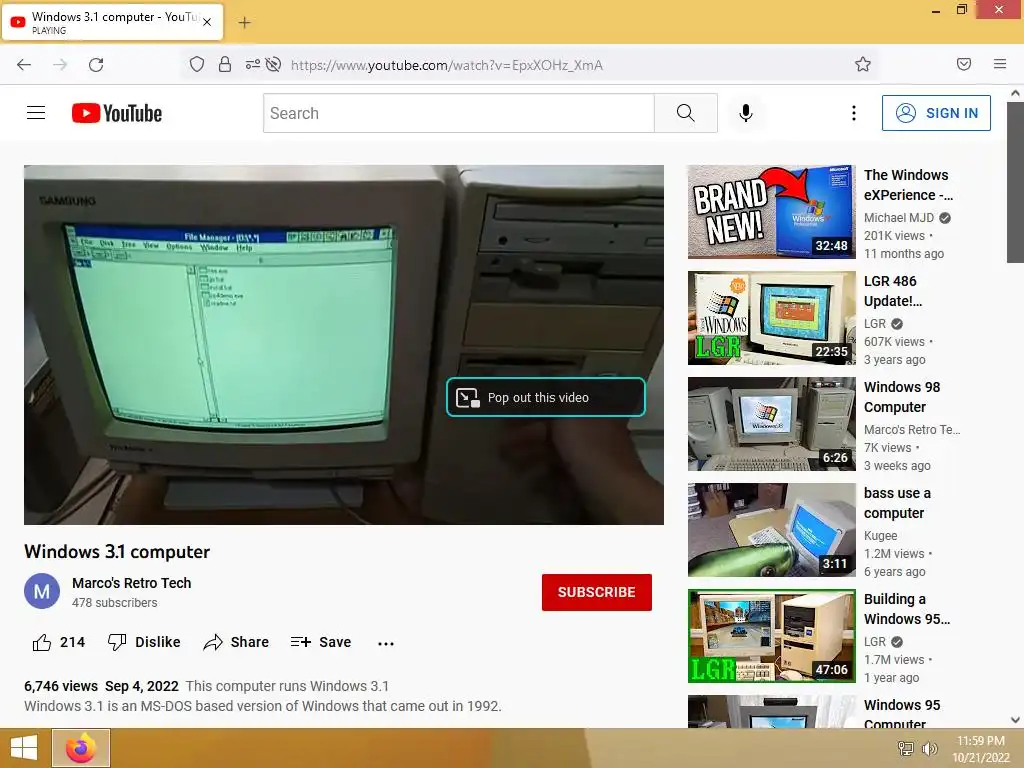Screen dimensions: 1024x768
Task: Bookmark this page with the star
Action: point(863,64)
